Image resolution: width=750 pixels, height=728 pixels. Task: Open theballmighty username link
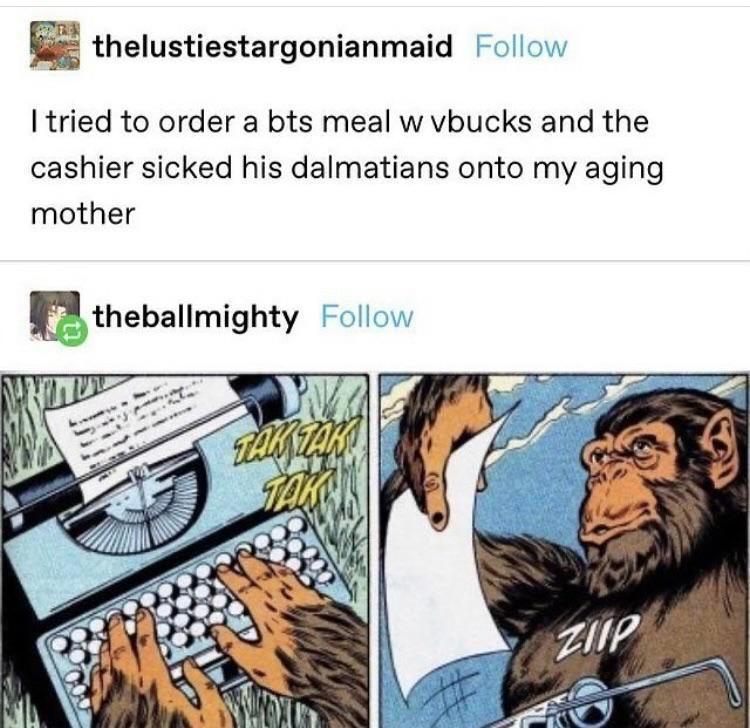coord(196,317)
